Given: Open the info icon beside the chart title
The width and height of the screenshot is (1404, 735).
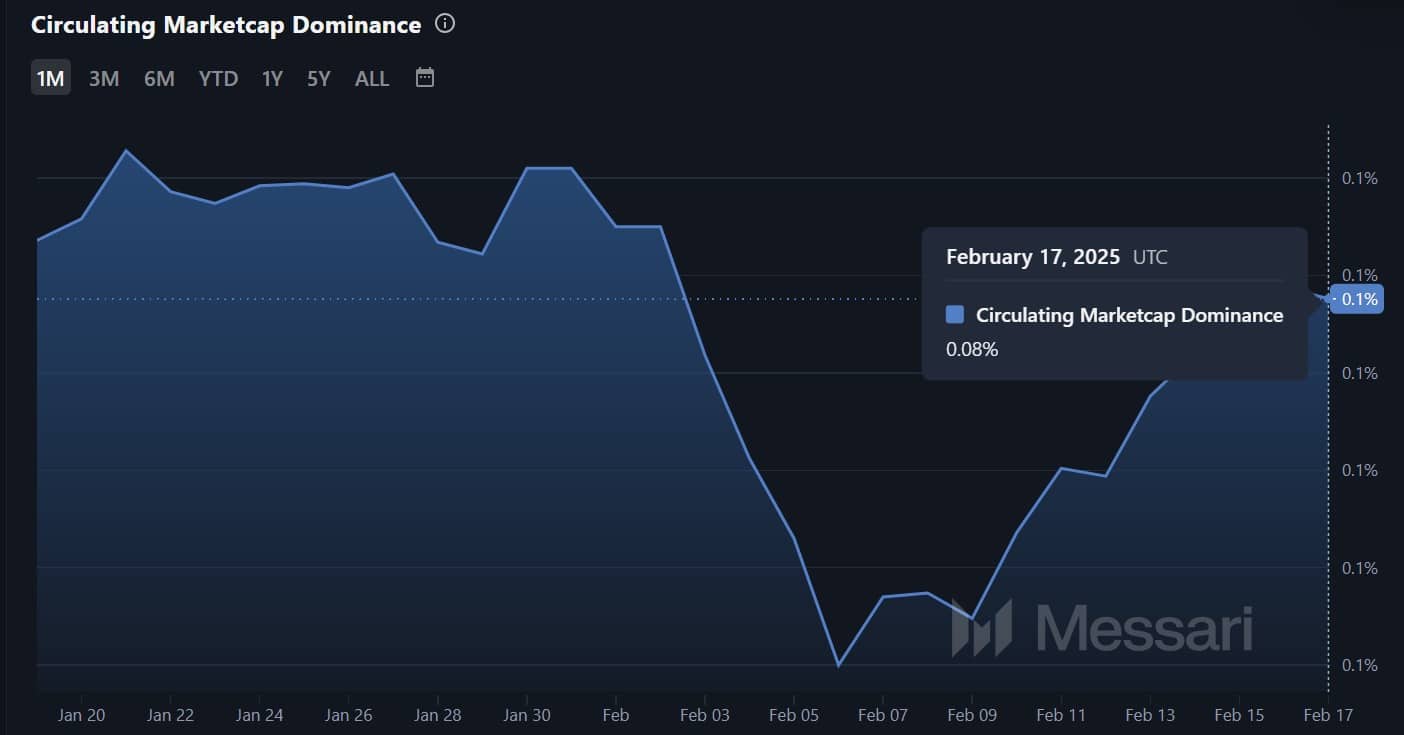Looking at the screenshot, I should point(446,24).
